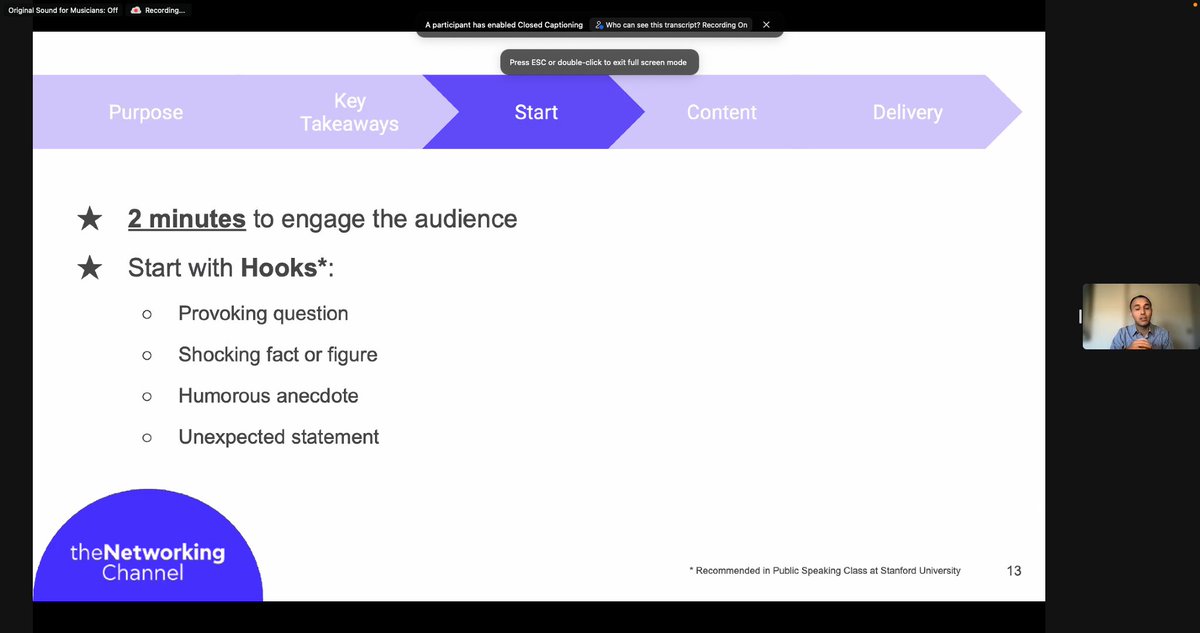Click 'Shocking fact or figure' bullet text

tap(278, 355)
